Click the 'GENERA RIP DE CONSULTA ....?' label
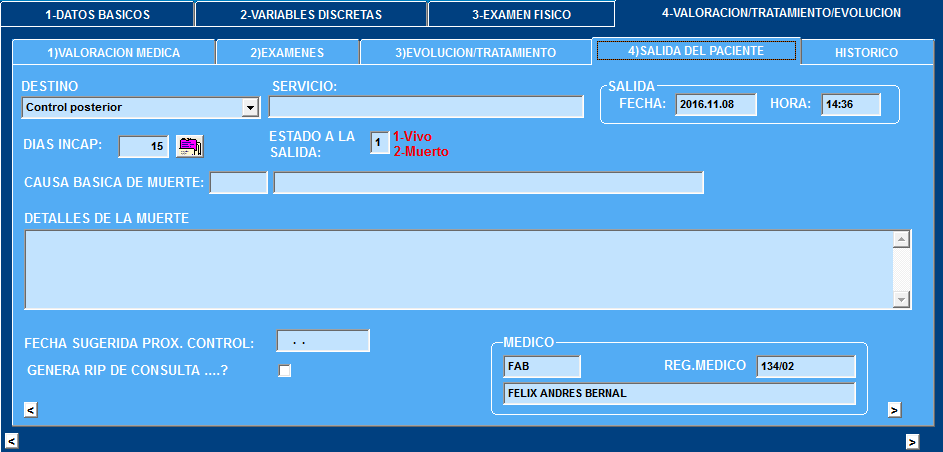This screenshot has width=943, height=452. 127,371
